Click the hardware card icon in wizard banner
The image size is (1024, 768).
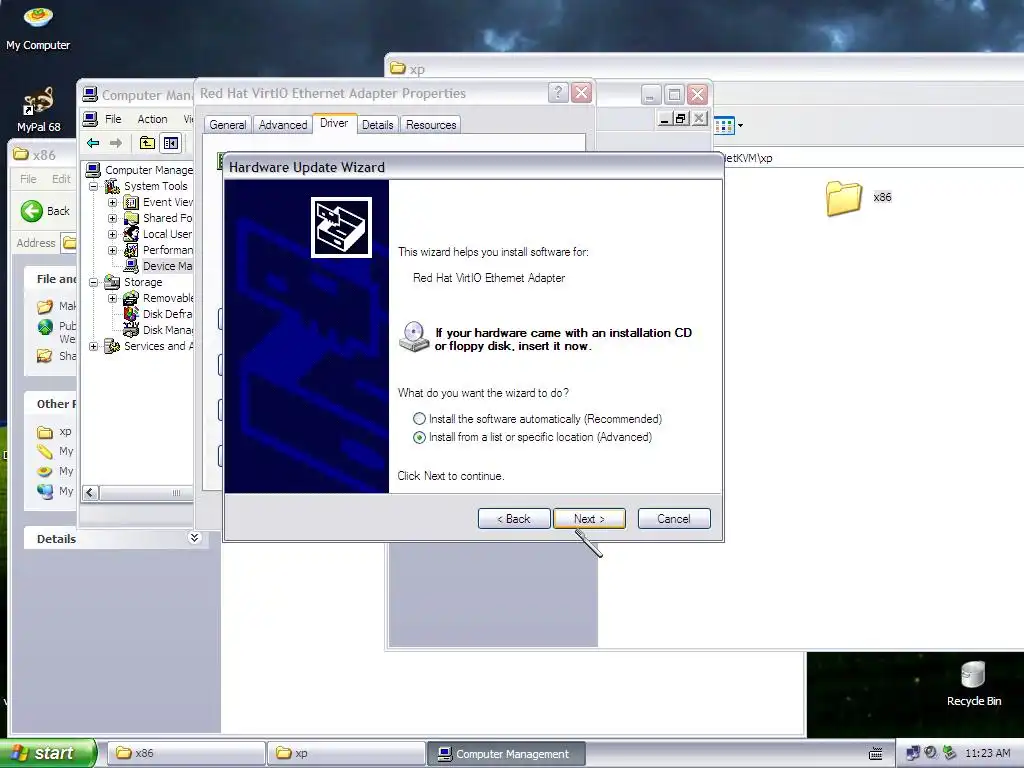341,227
